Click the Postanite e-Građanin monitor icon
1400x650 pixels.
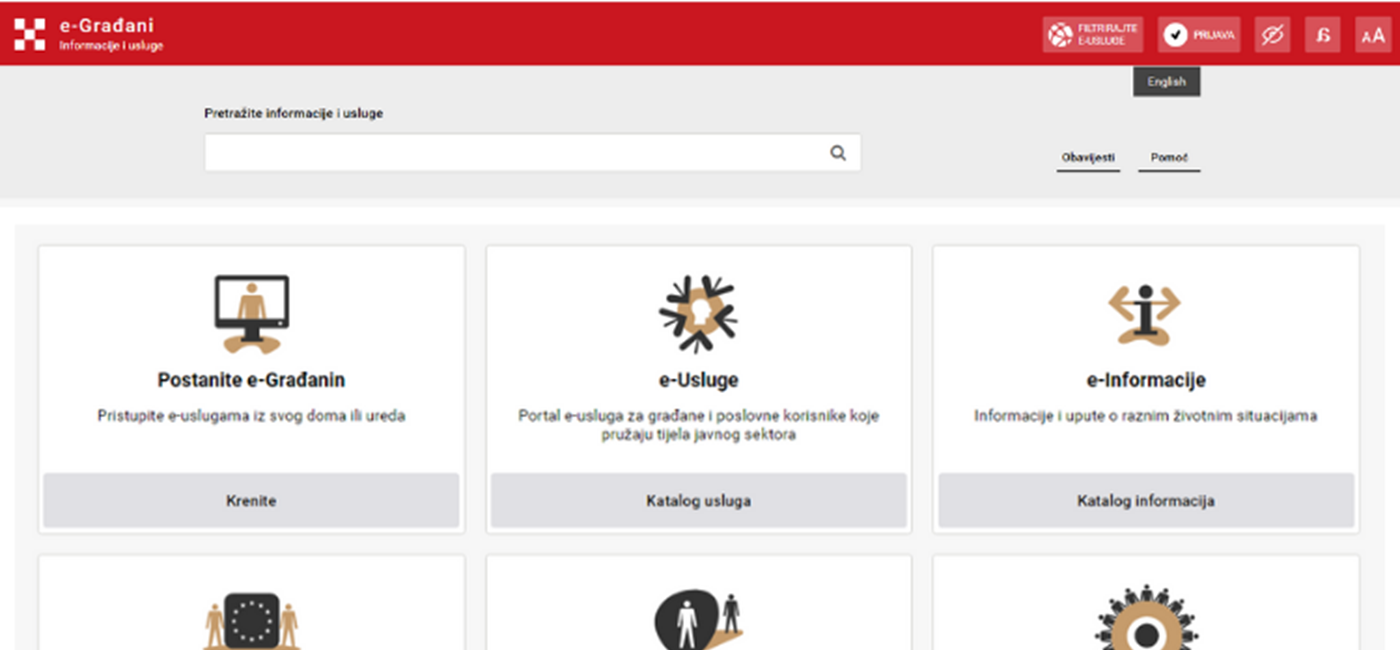click(250, 303)
